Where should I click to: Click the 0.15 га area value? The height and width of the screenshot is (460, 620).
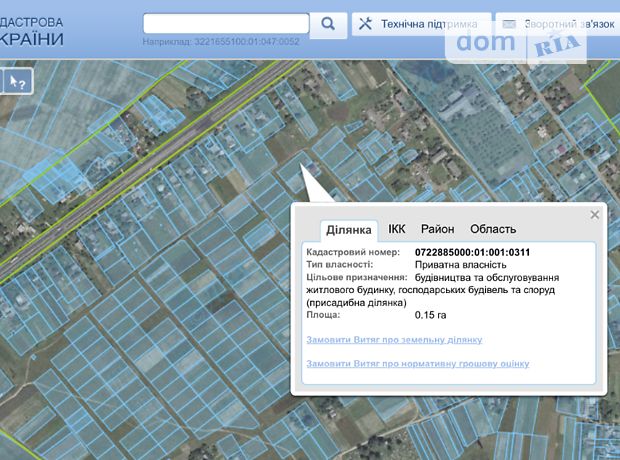tap(430, 315)
